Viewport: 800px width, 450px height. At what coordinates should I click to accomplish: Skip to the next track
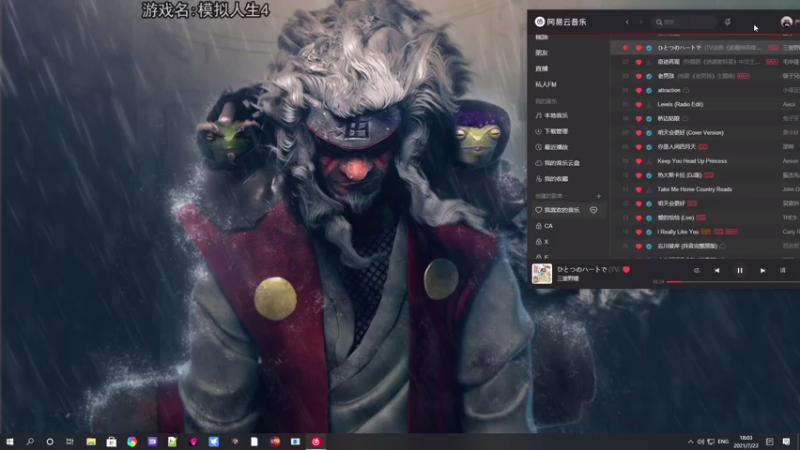coord(763,270)
